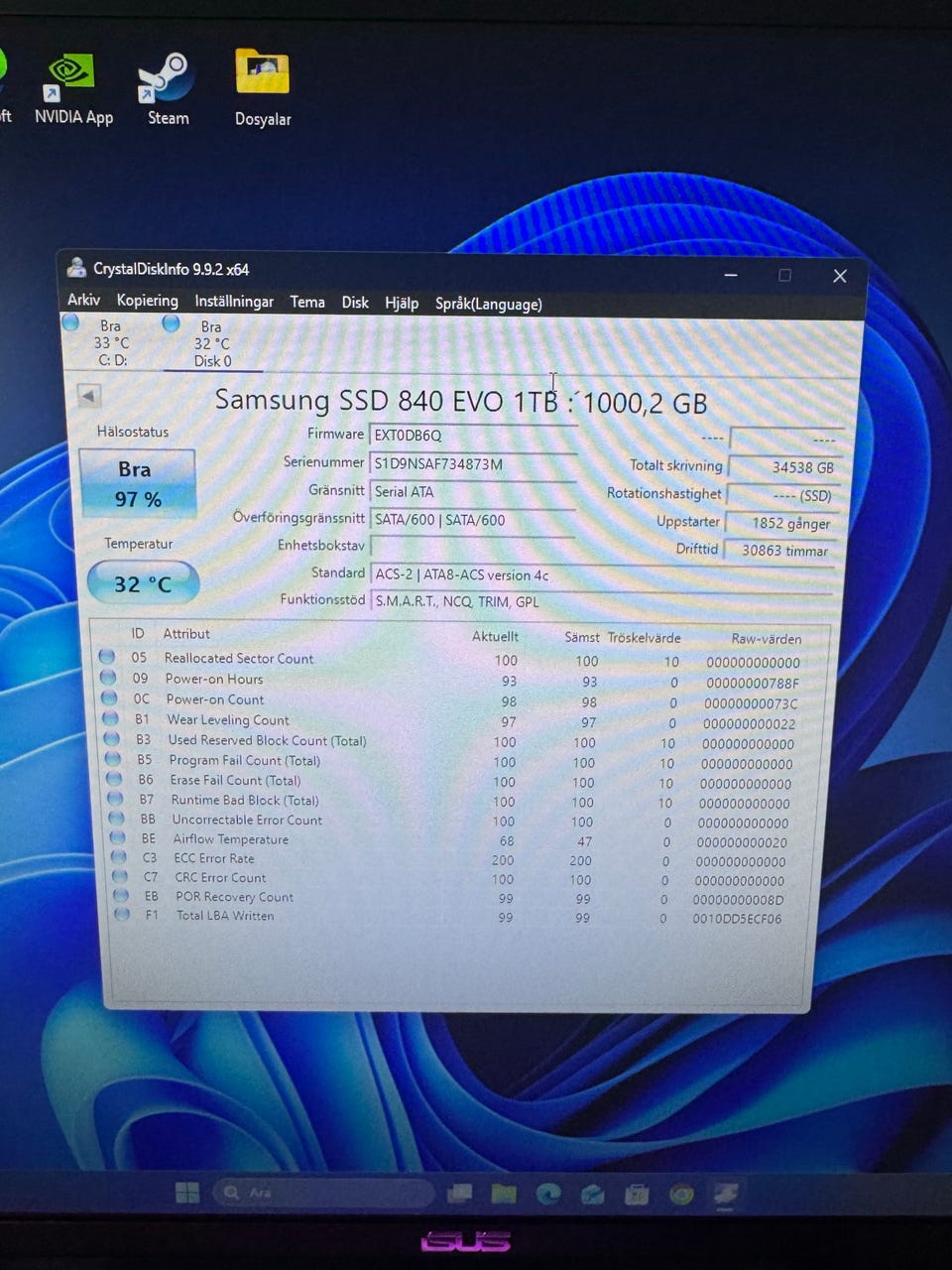Open the Hjälp menu
Screen dimensions: 952x1270
[x=402, y=304]
